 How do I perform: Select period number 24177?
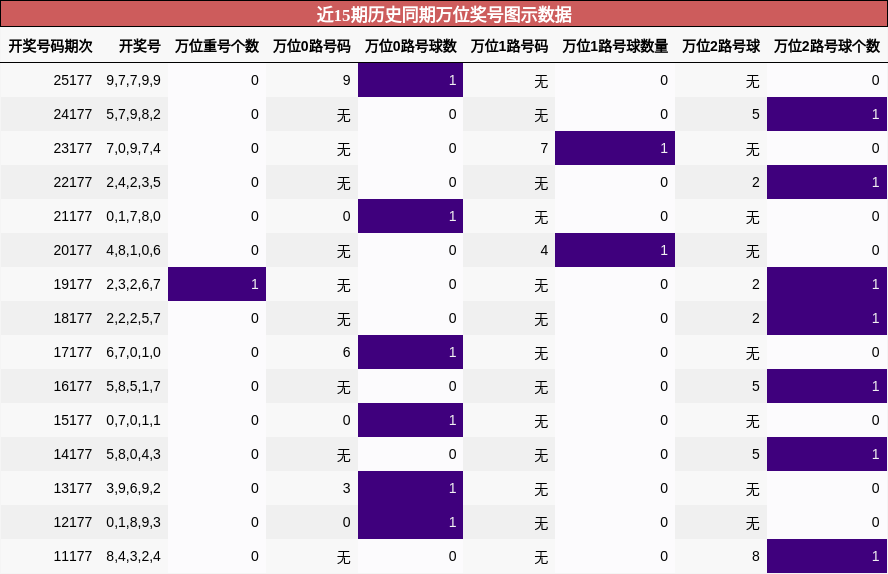pyautogui.click(x=72, y=114)
